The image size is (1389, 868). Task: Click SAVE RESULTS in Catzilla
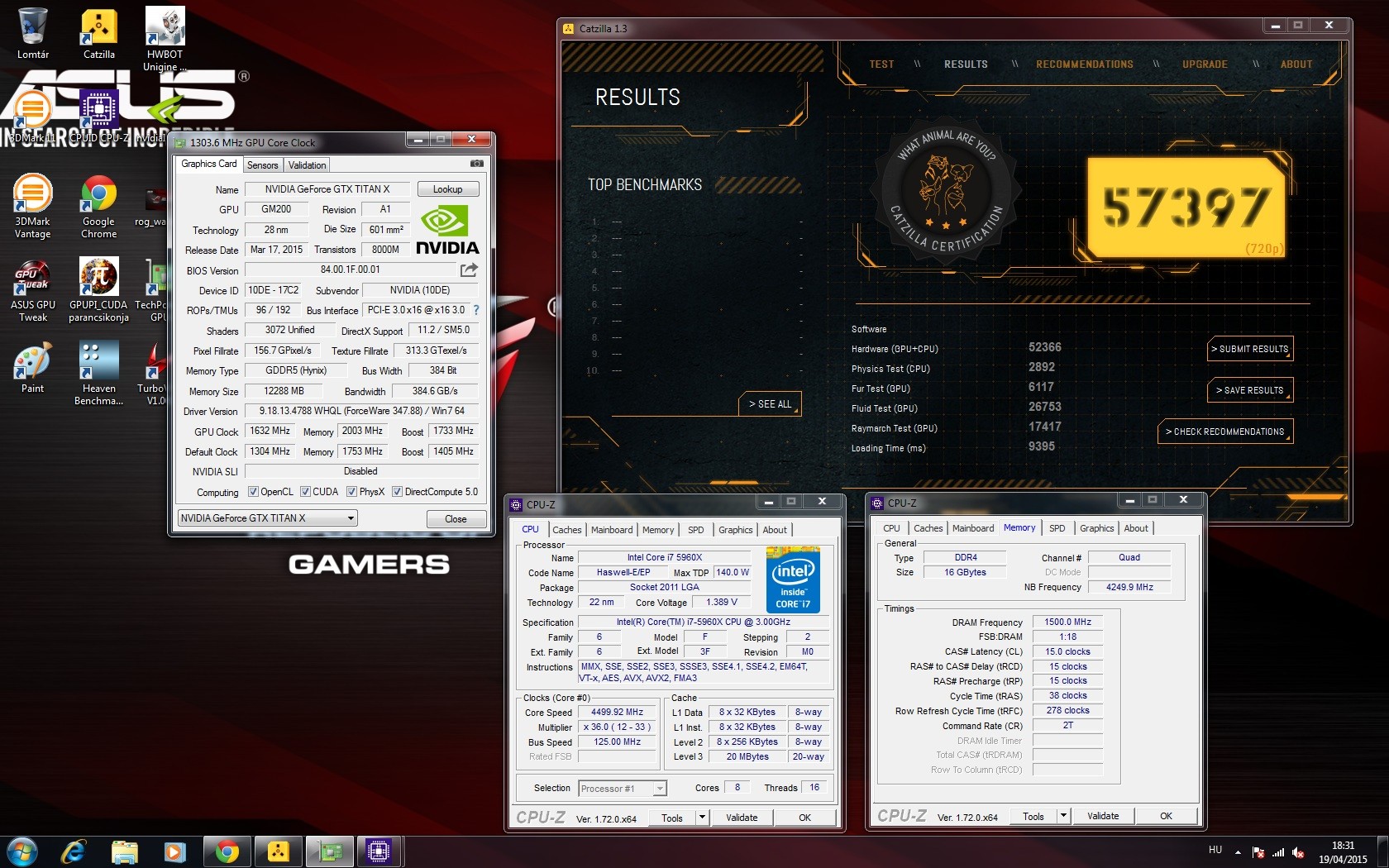pos(1250,390)
